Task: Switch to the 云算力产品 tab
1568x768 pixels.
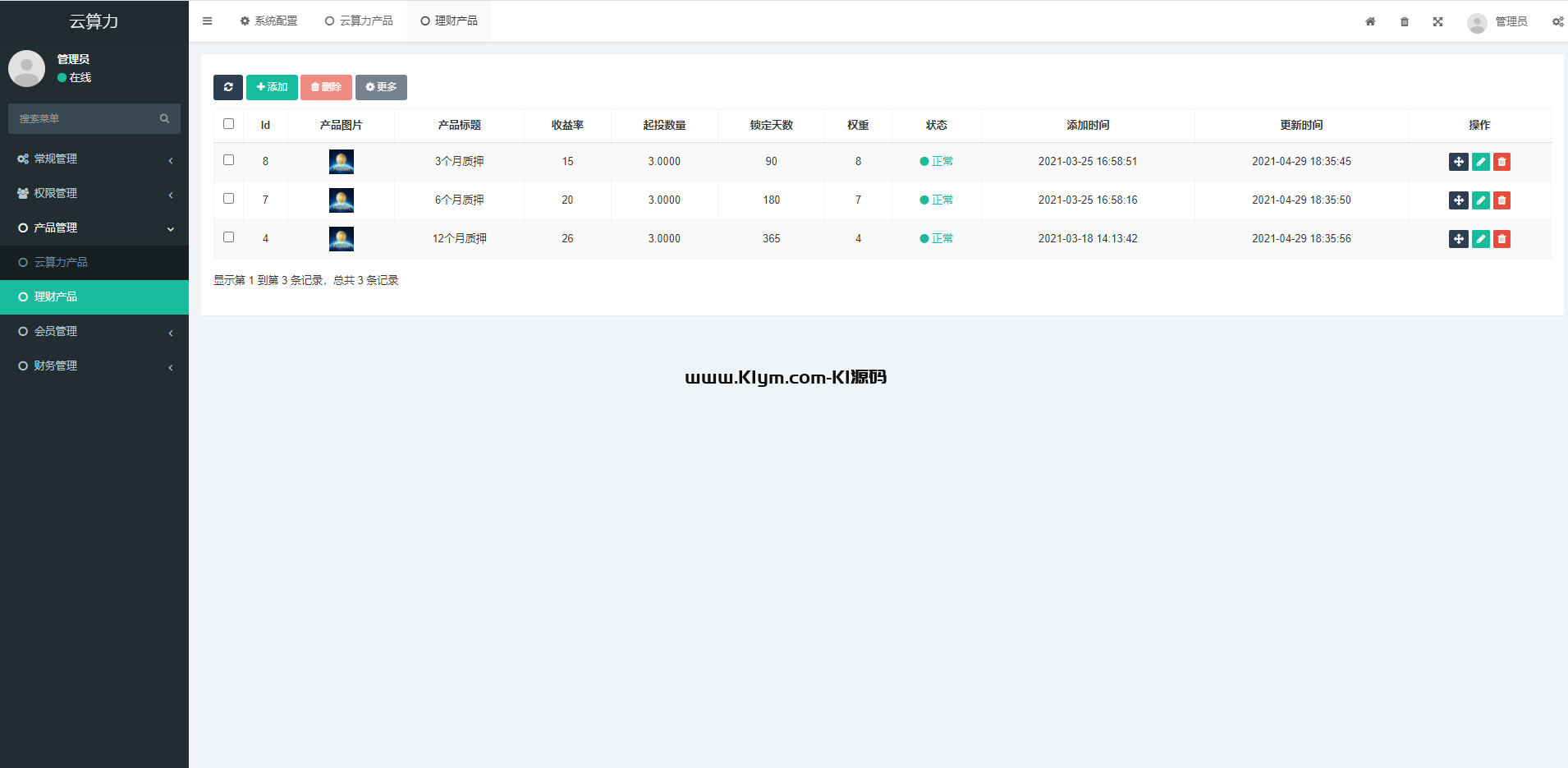Action: click(x=359, y=21)
